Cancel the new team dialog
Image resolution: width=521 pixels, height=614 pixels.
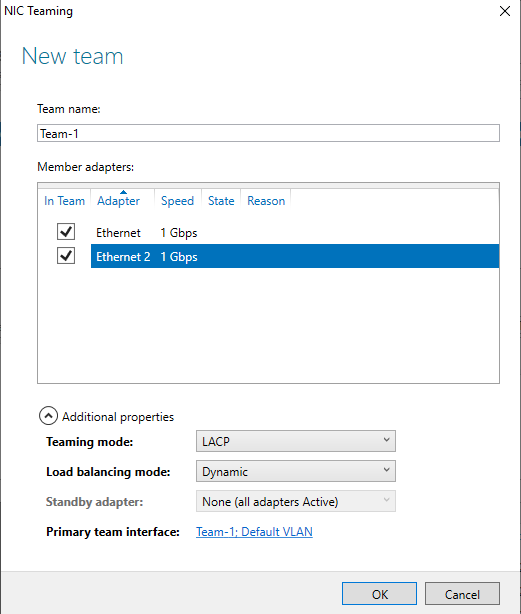click(462, 594)
